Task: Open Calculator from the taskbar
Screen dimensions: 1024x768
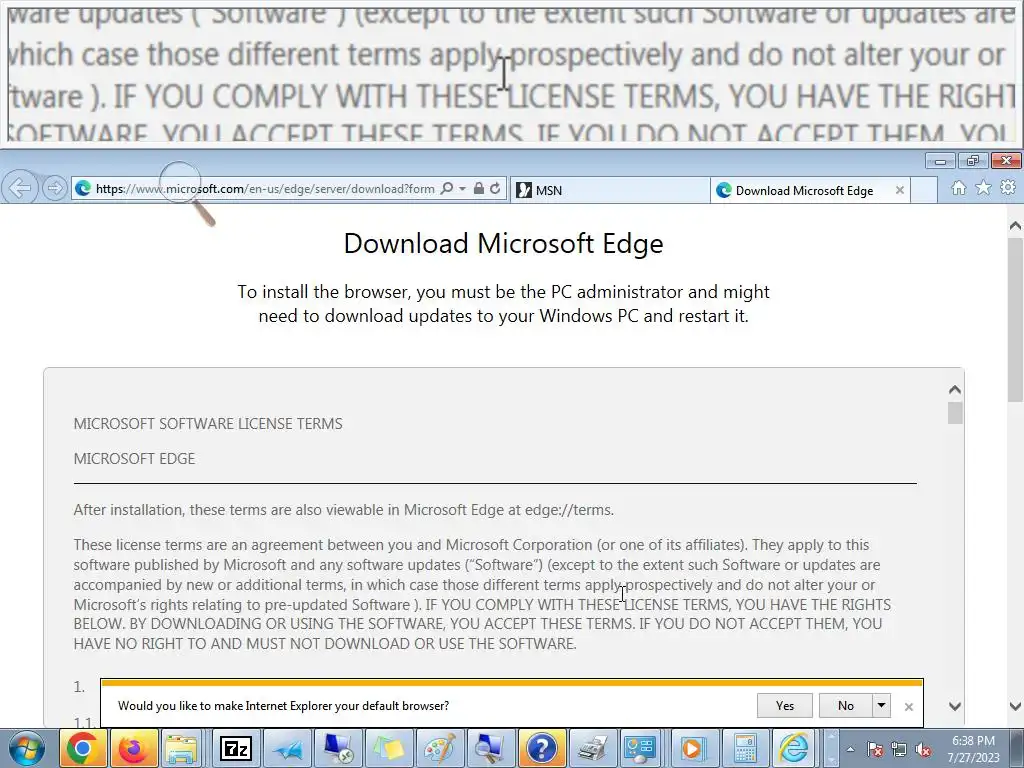Action: tap(745, 748)
